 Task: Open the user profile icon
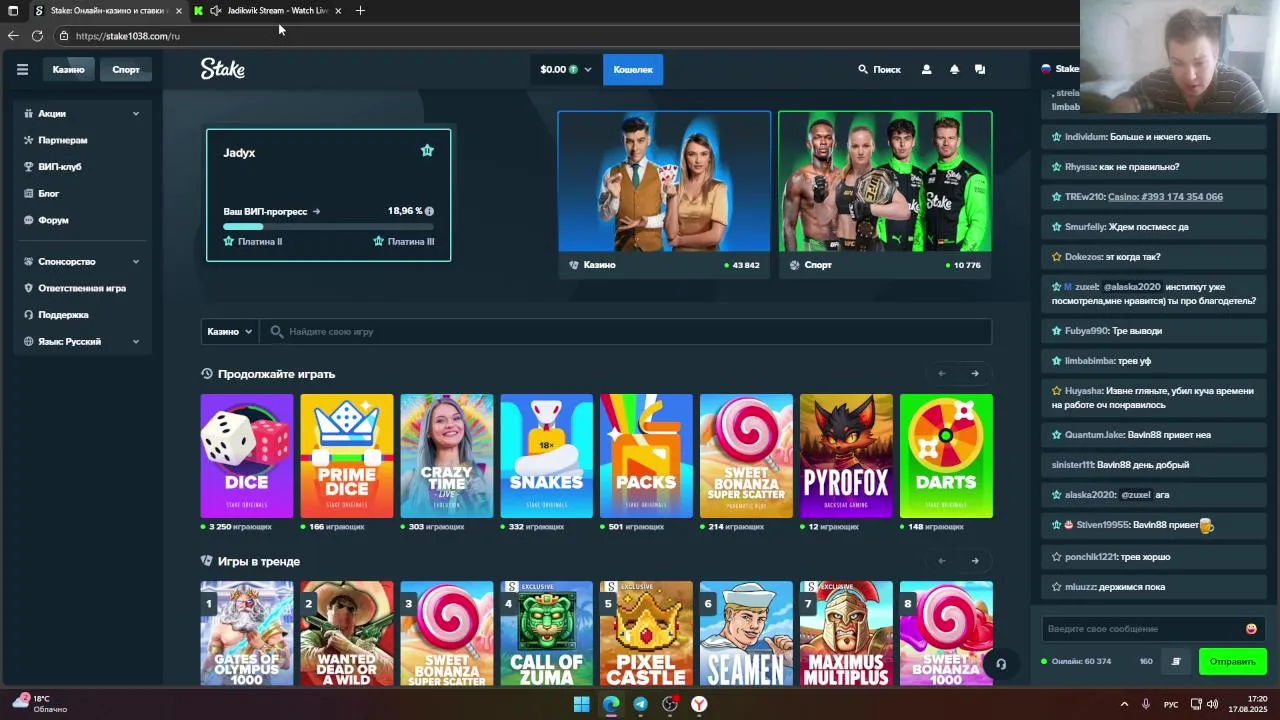coord(926,69)
